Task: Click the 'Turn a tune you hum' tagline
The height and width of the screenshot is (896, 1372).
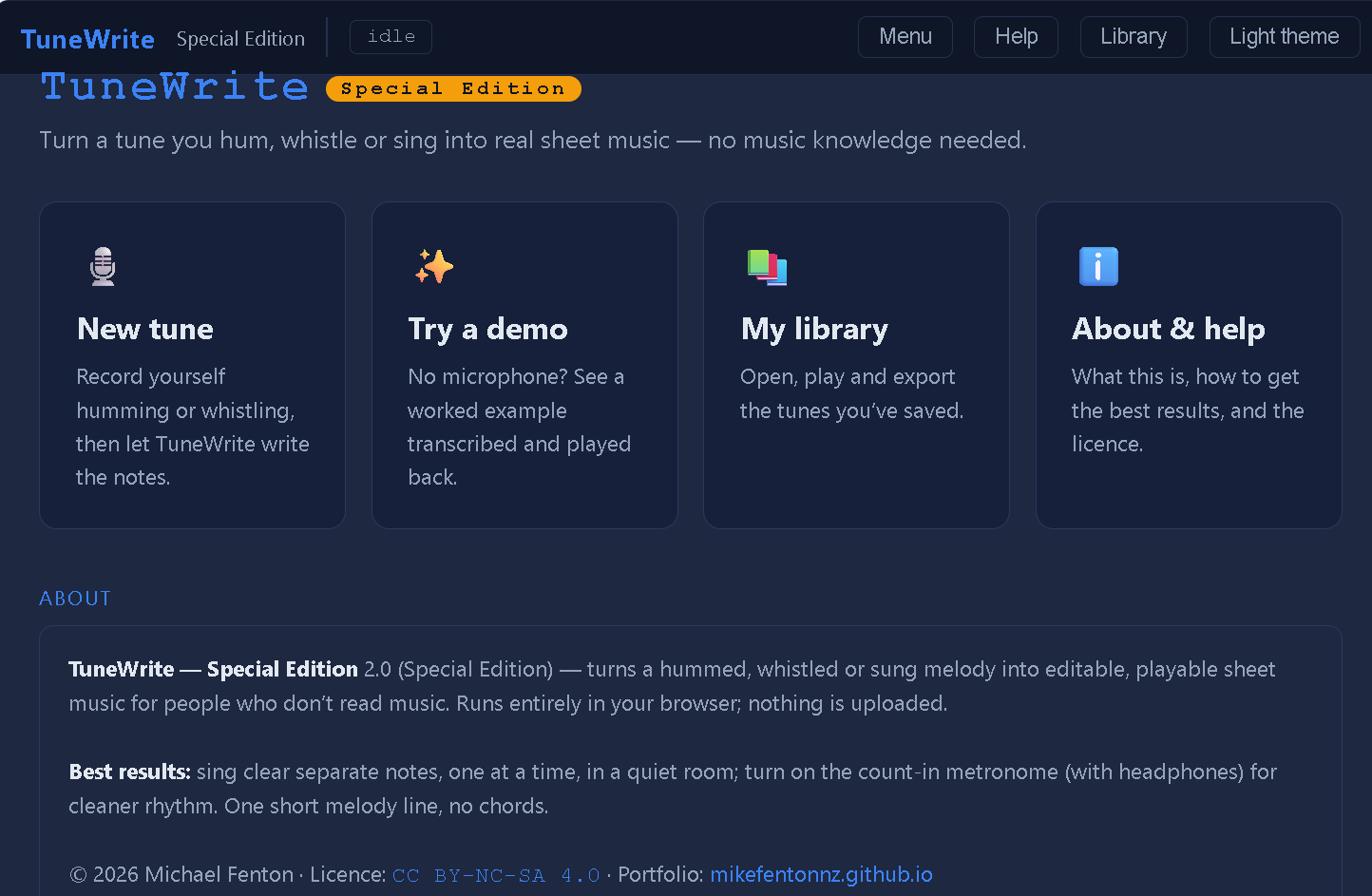Action: (x=533, y=140)
